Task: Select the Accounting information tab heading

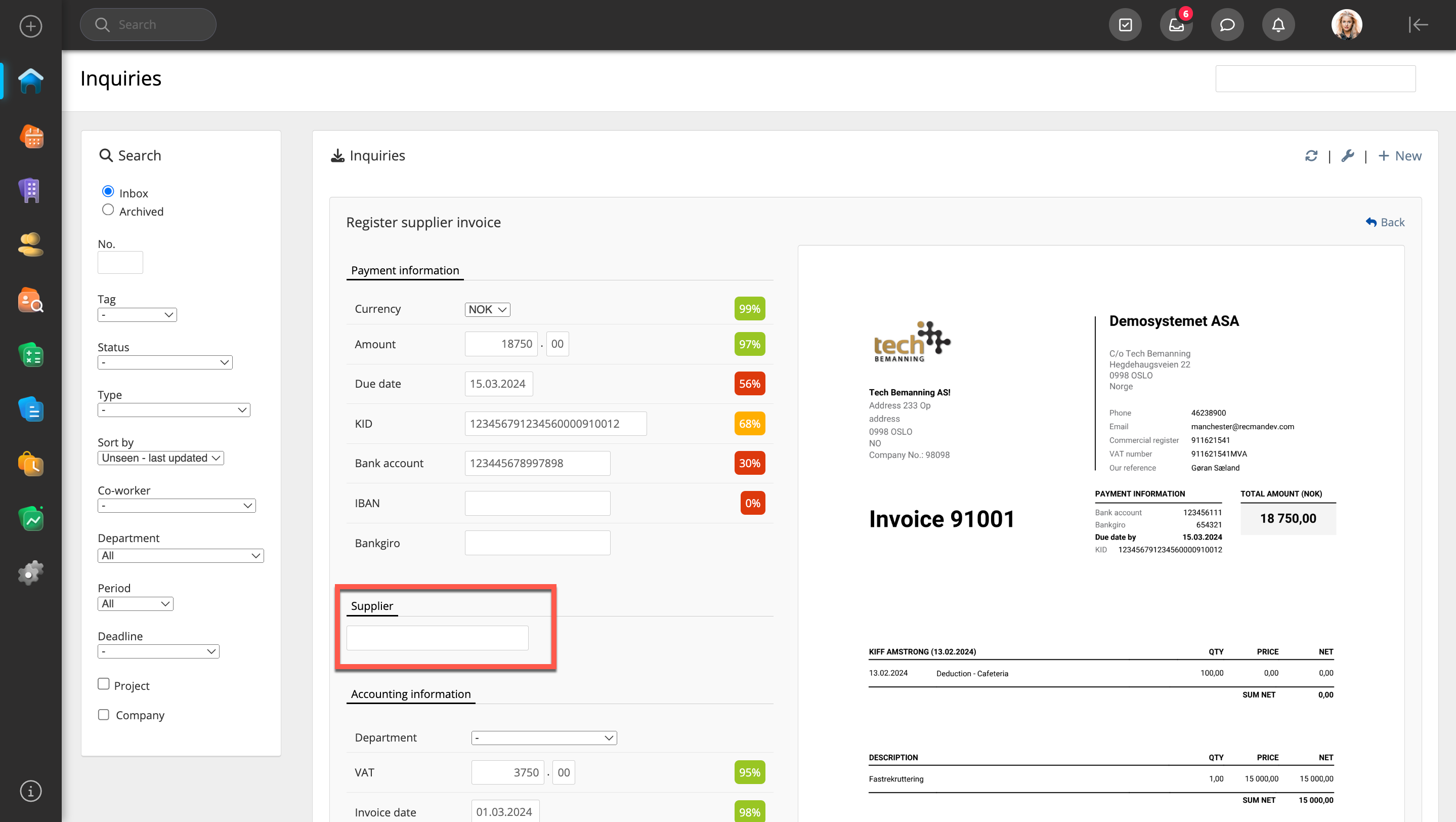Action: click(410, 693)
